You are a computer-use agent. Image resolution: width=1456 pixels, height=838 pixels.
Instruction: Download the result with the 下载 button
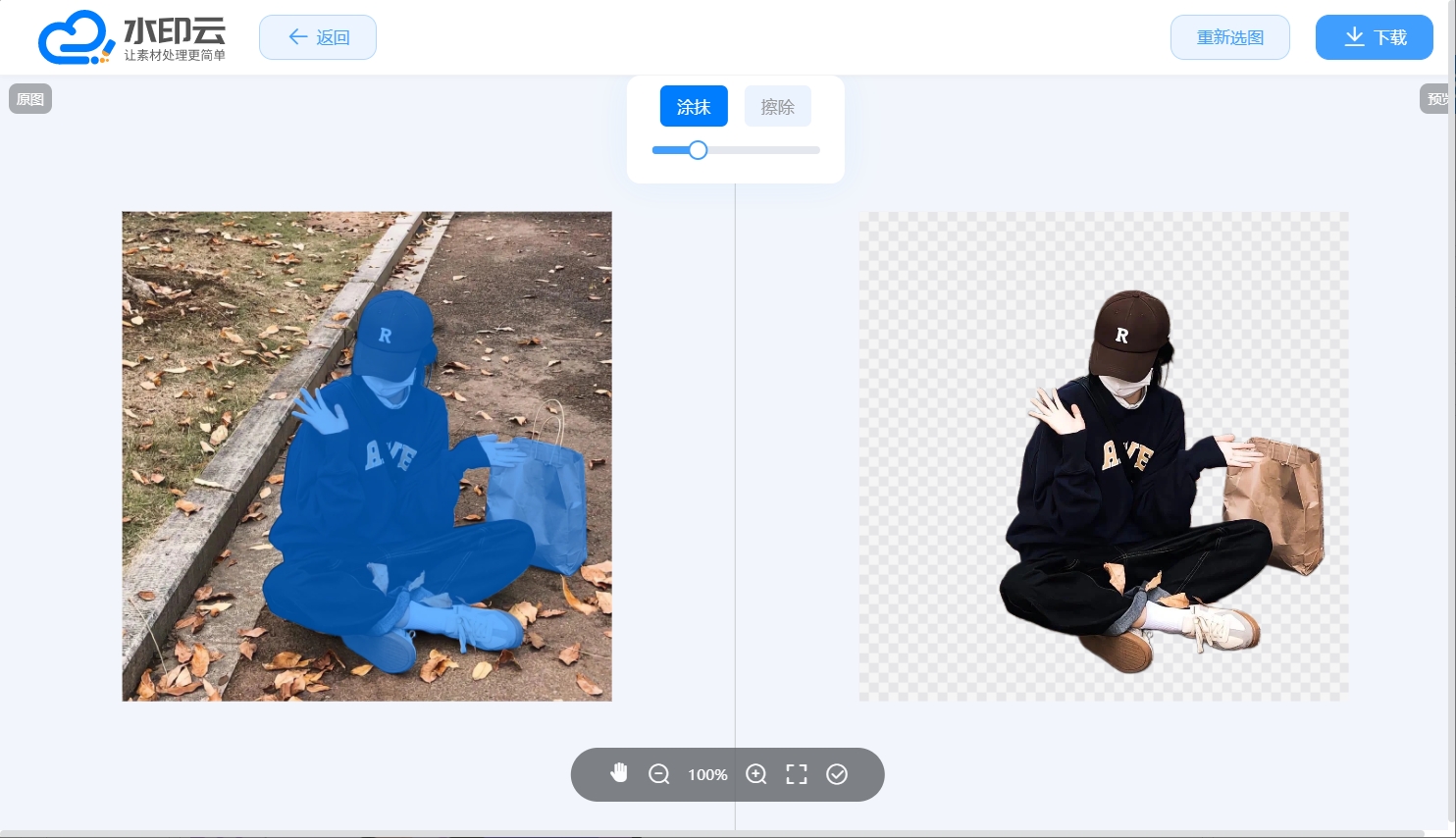(x=1374, y=37)
